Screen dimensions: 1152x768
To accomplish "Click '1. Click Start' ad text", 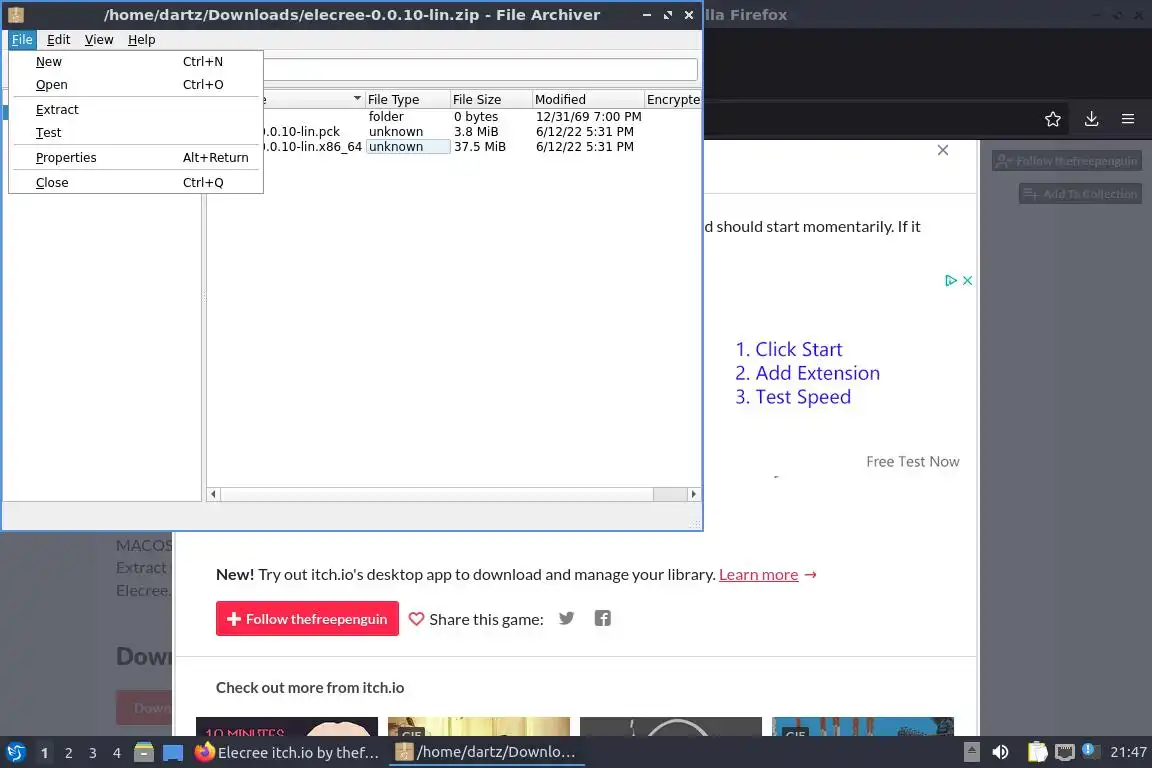I will point(788,349).
